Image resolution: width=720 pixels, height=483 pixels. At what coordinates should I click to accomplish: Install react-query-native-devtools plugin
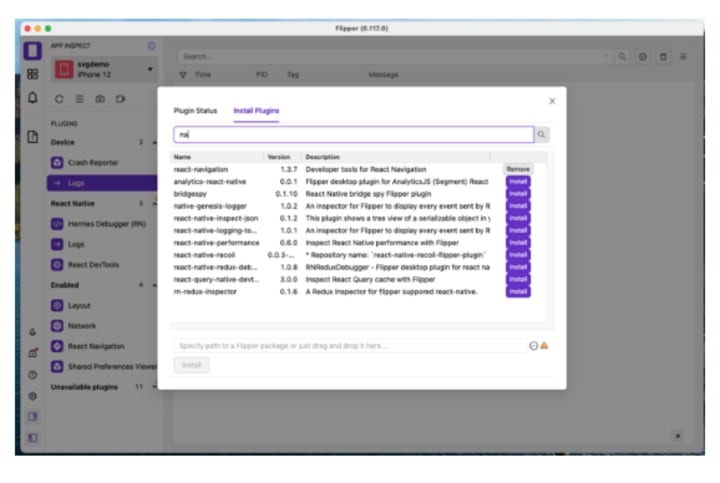click(518, 279)
